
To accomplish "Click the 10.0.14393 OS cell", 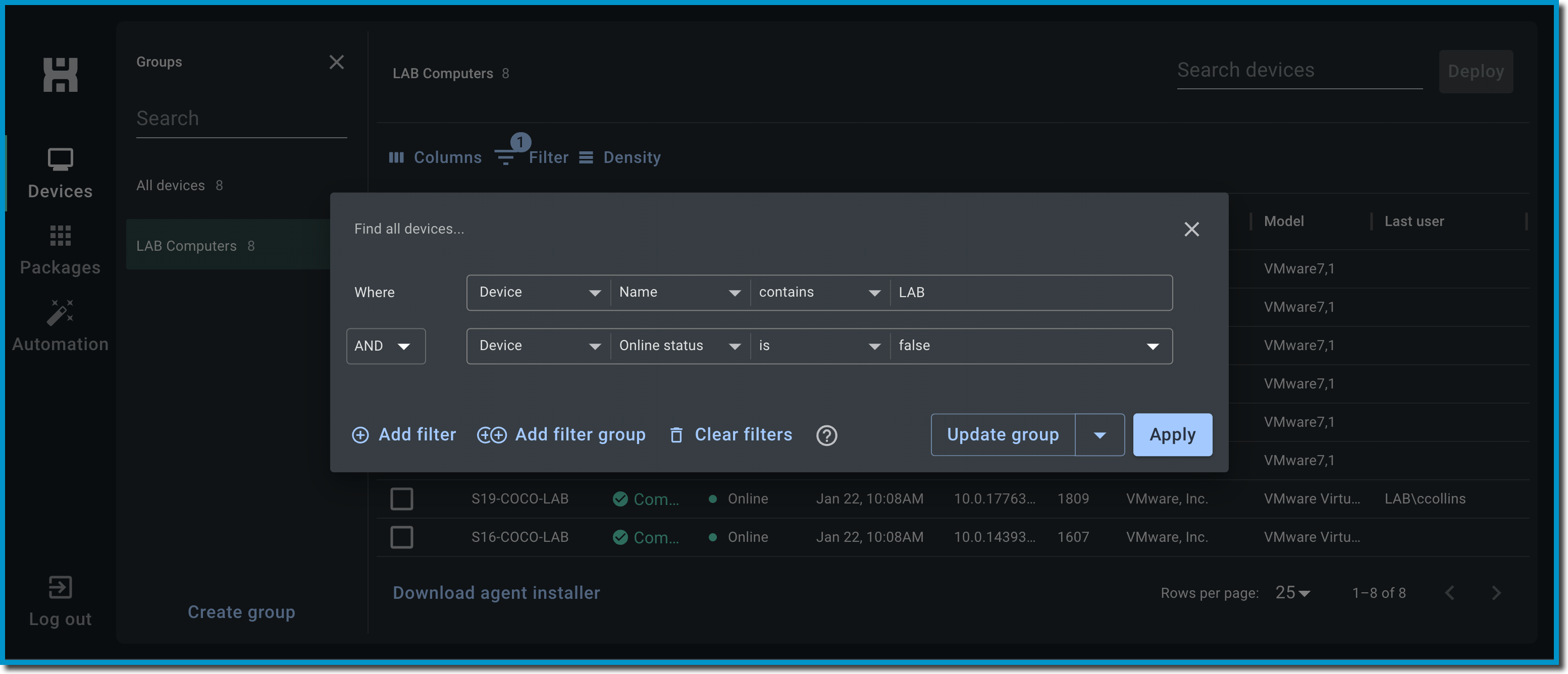I will point(995,537).
